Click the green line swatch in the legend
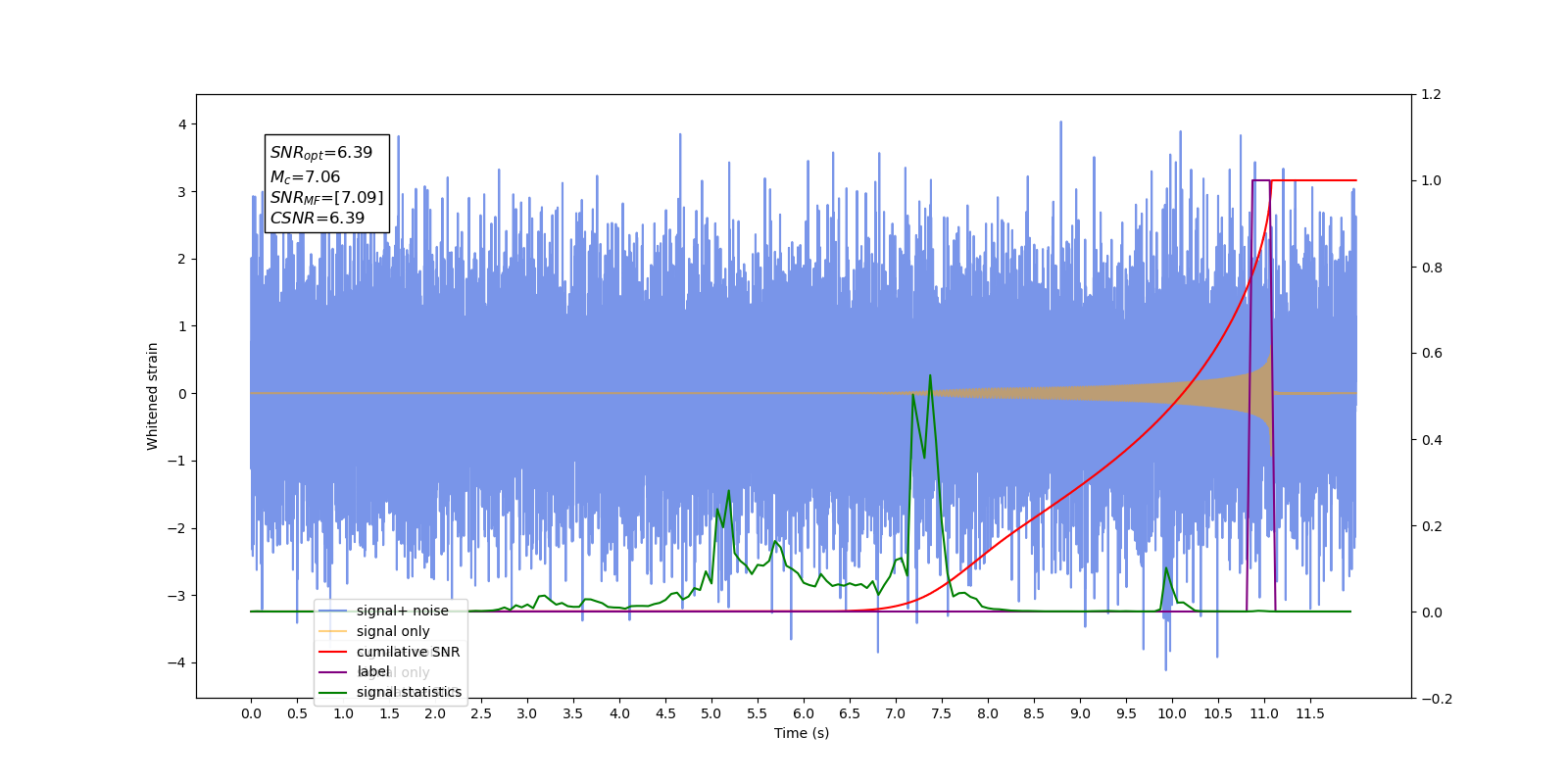The width and height of the screenshot is (1568, 784). tap(333, 692)
